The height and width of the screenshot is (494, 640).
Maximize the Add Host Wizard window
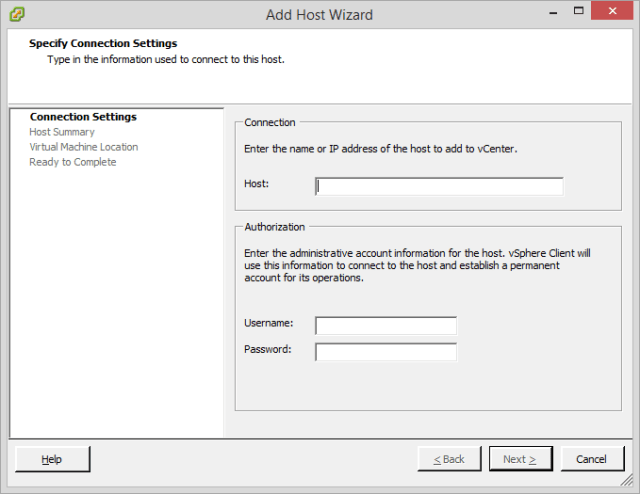tap(578, 11)
